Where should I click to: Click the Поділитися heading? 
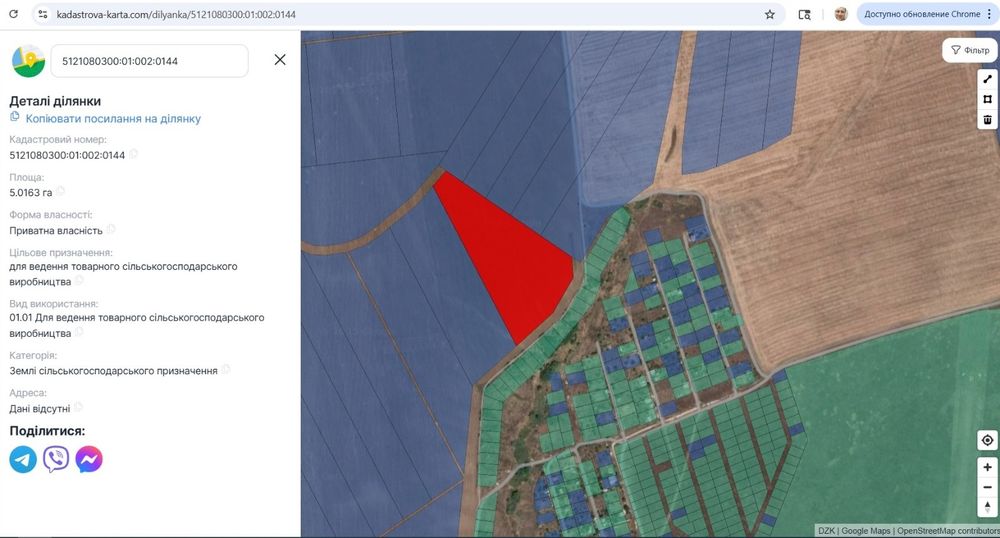click(x=47, y=431)
